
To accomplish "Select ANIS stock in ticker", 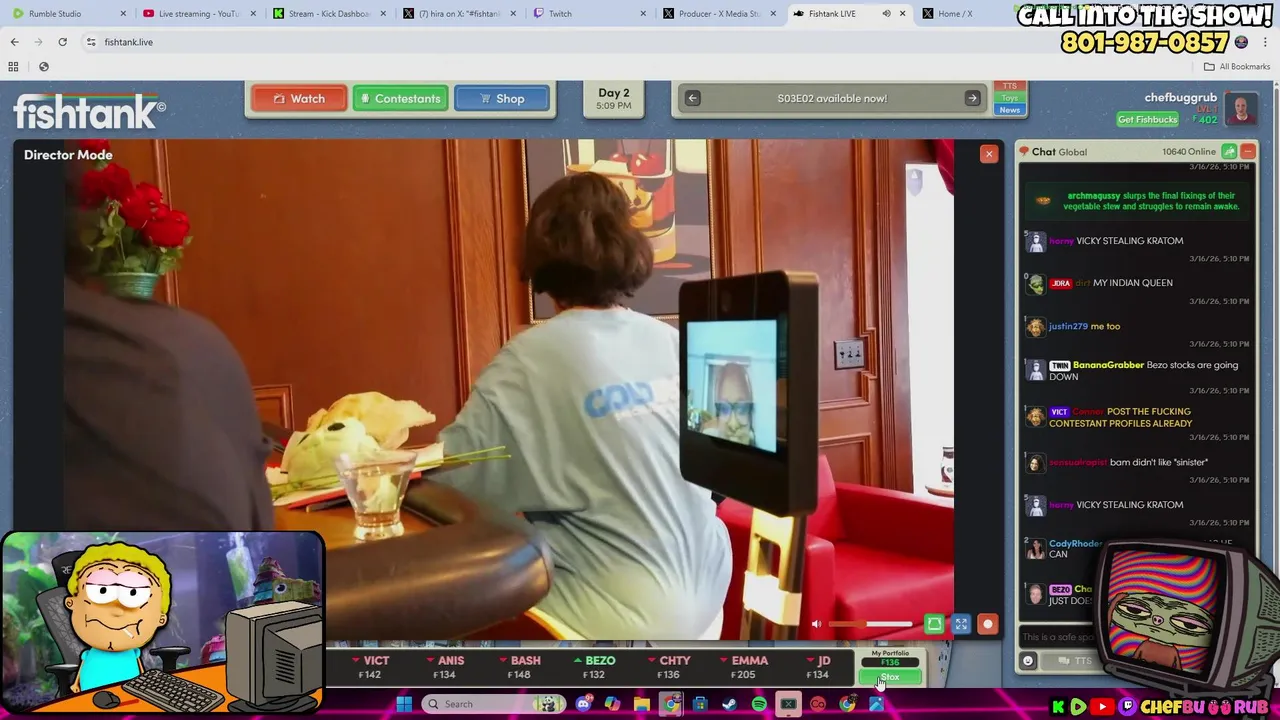I will click(x=444, y=667).
